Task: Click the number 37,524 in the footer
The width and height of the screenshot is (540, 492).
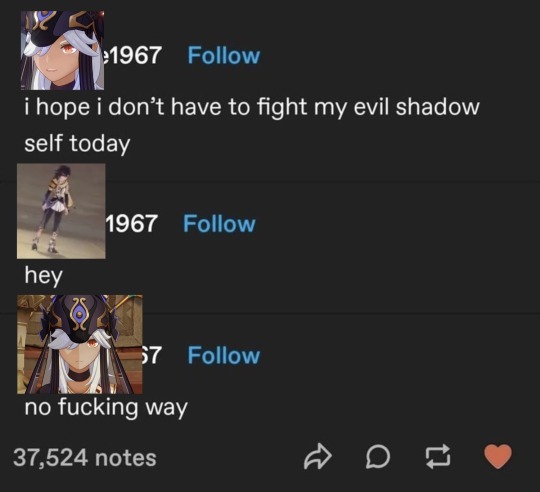Action: (x=51, y=458)
